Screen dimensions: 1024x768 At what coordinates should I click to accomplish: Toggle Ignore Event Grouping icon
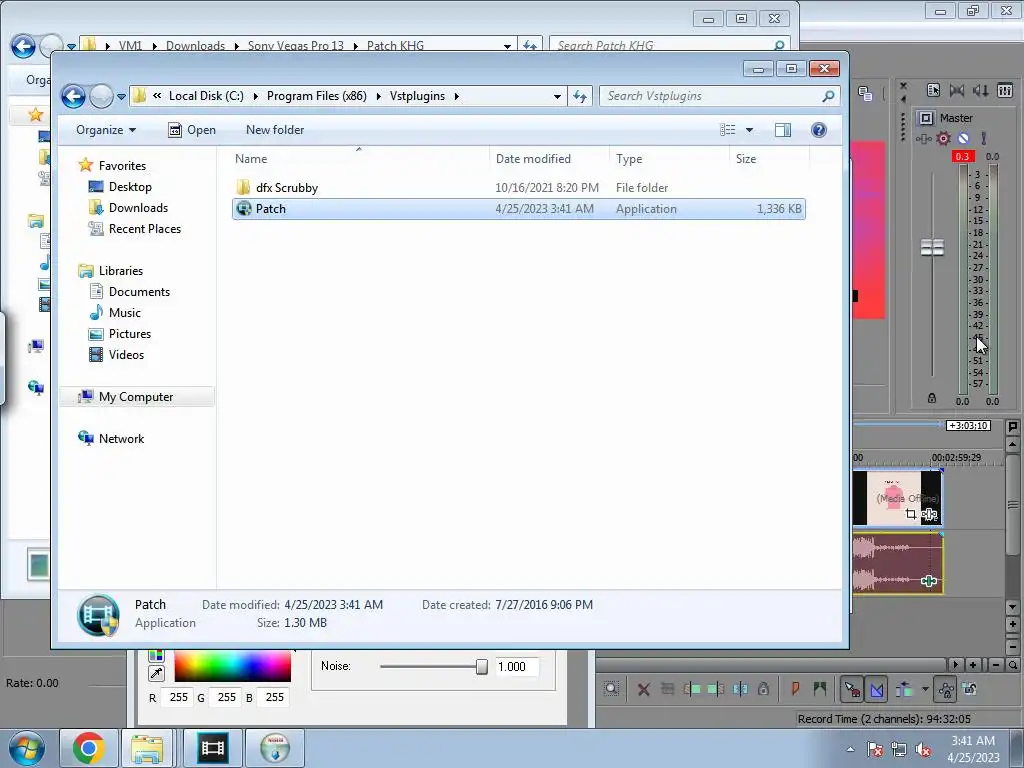[x=970, y=689]
